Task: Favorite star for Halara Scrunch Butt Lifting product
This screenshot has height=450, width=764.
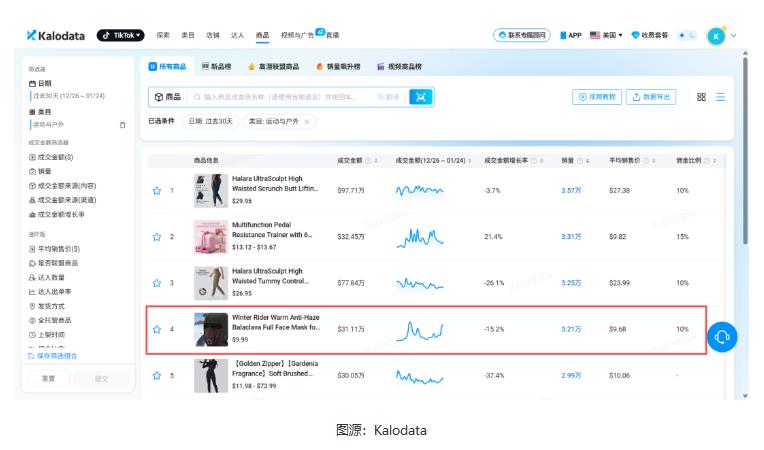Action: [x=156, y=190]
